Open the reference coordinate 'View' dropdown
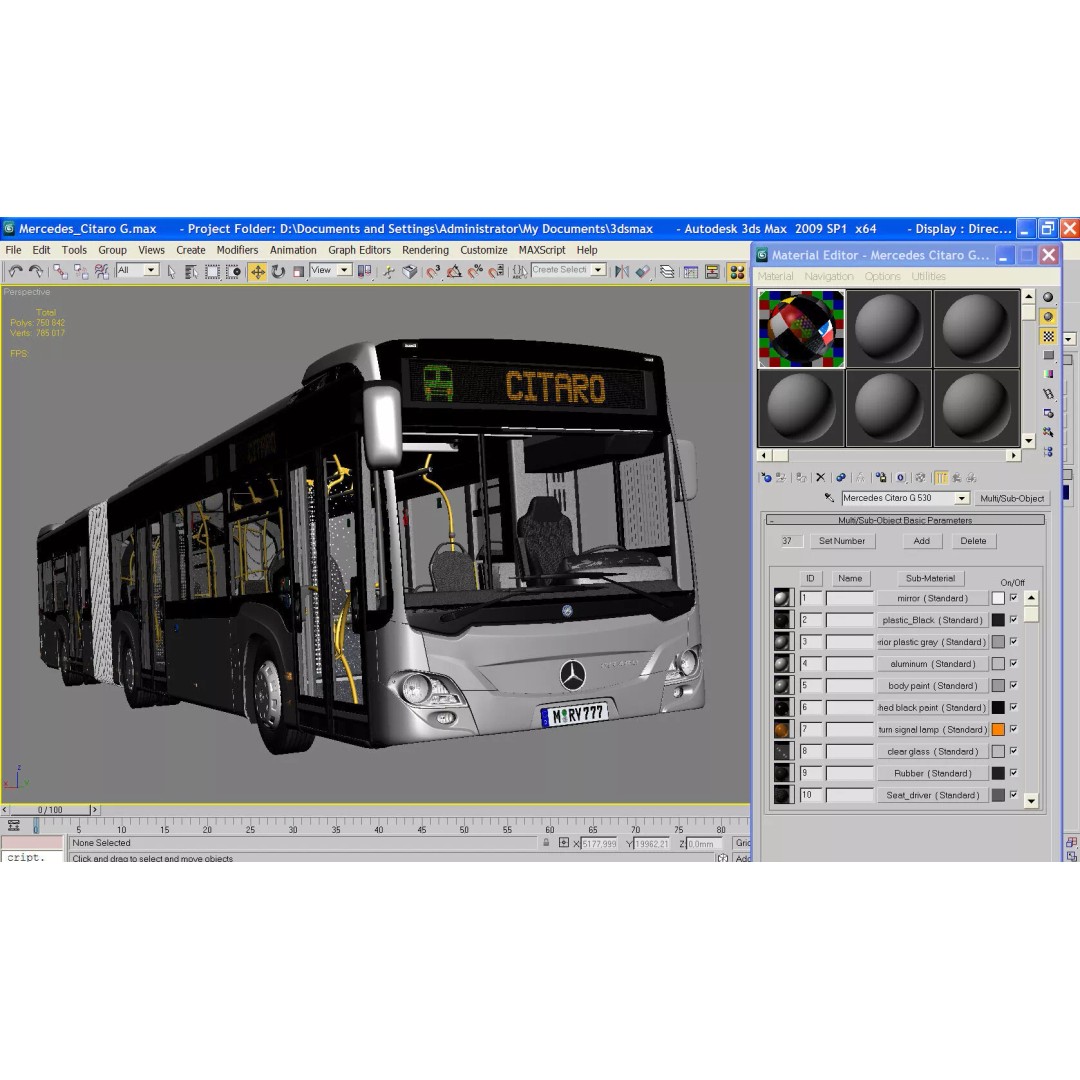 tap(343, 270)
